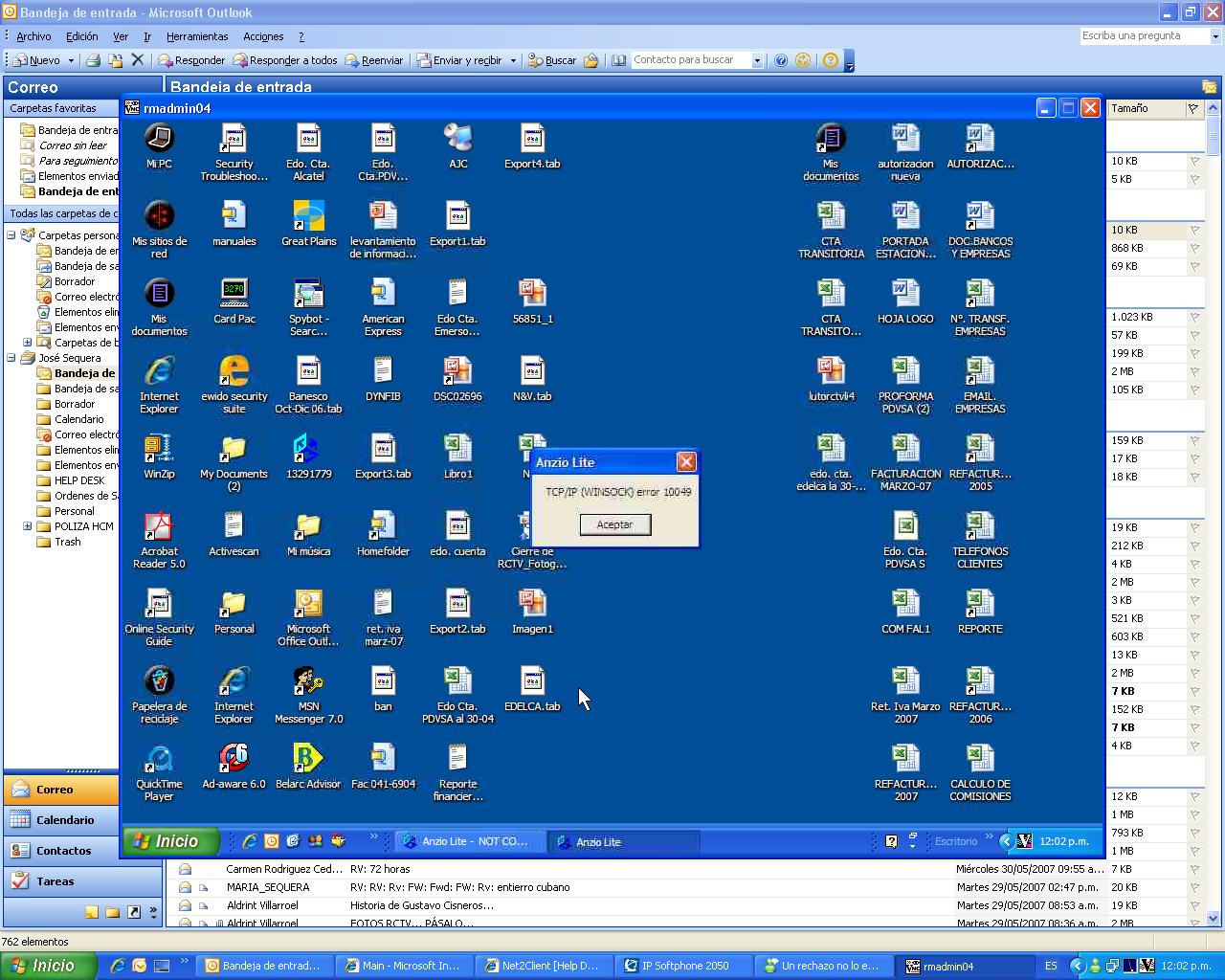Select the HOJA LOGO Word document icon
Screen dimensions: 1225x980
click(905, 301)
